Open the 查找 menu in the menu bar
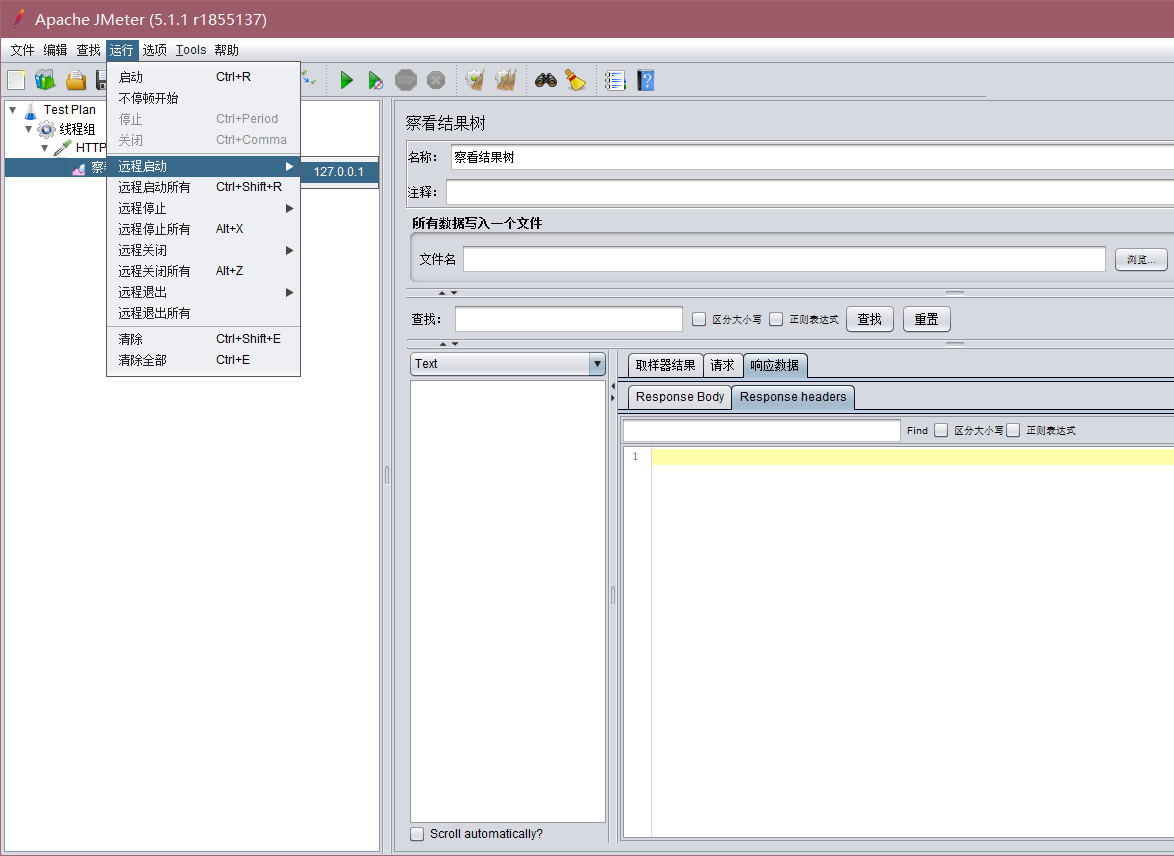Viewport: 1174px width, 856px height. click(88, 50)
